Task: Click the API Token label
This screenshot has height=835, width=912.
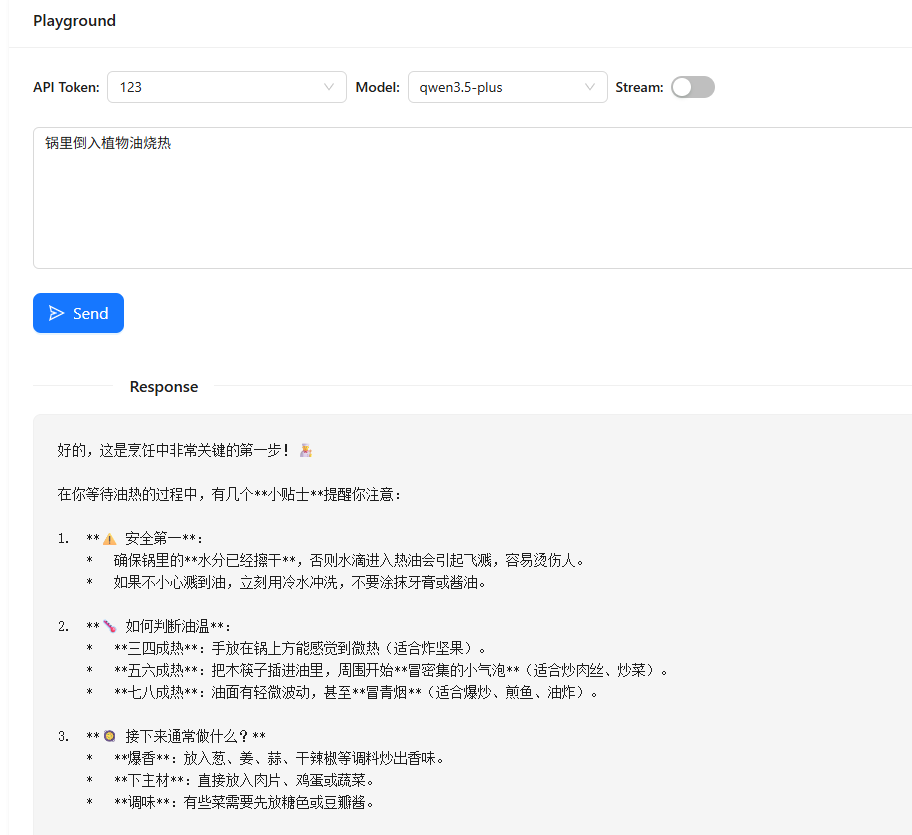Action: click(66, 87)
